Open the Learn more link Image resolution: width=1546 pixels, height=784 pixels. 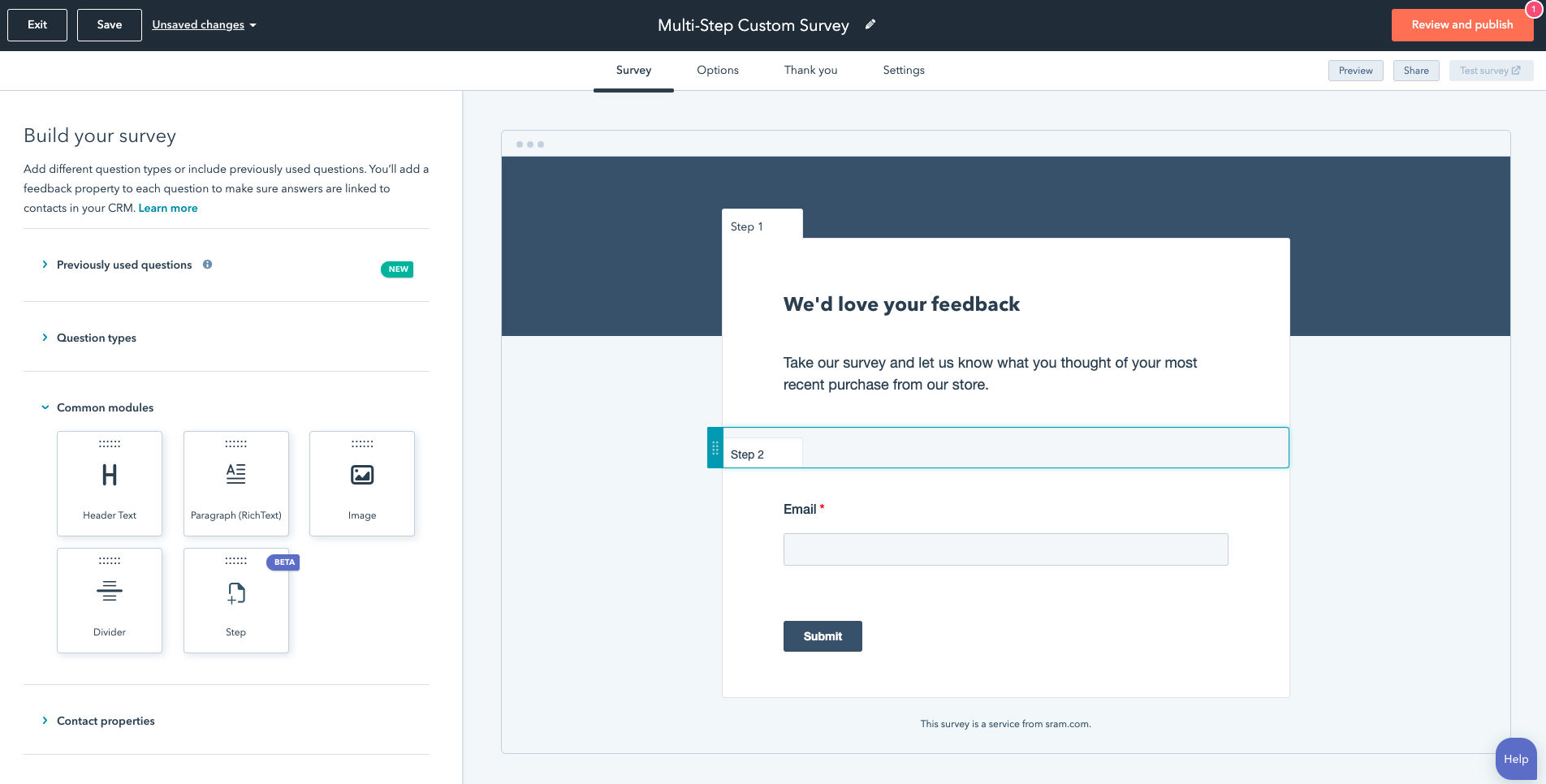coord(168,208)
